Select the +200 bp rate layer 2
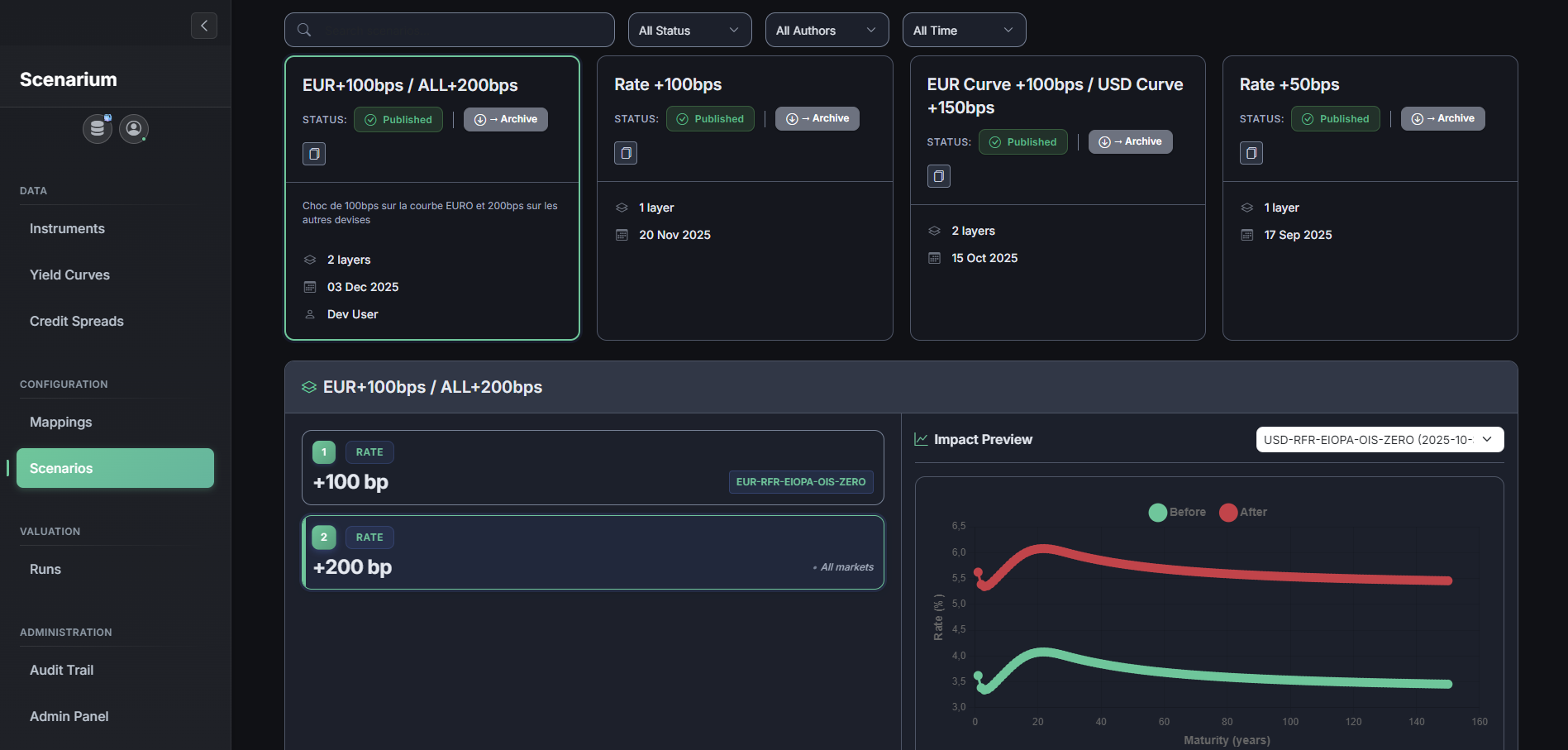This screenshot has height=750, width=1568. [593, 552]
